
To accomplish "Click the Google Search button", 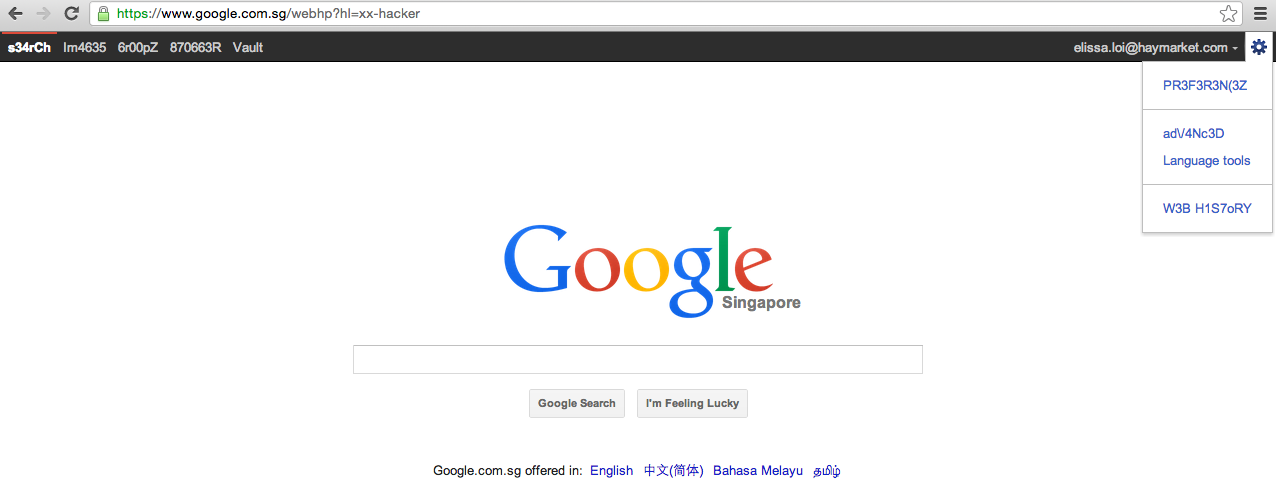I will [577, 404].
